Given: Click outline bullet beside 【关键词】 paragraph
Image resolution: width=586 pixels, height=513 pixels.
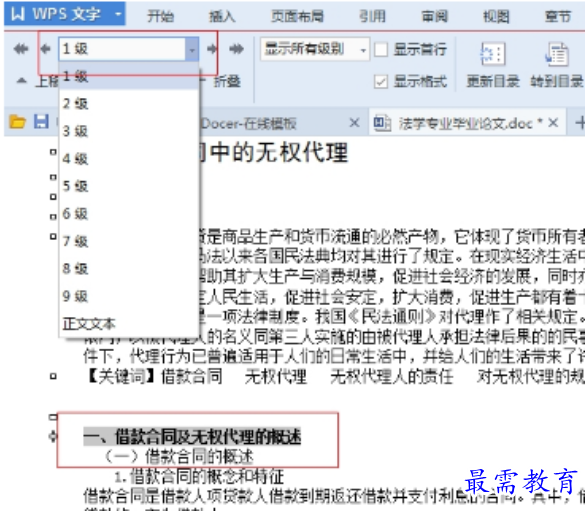Looking at the screenshot, I should (53, 376).
